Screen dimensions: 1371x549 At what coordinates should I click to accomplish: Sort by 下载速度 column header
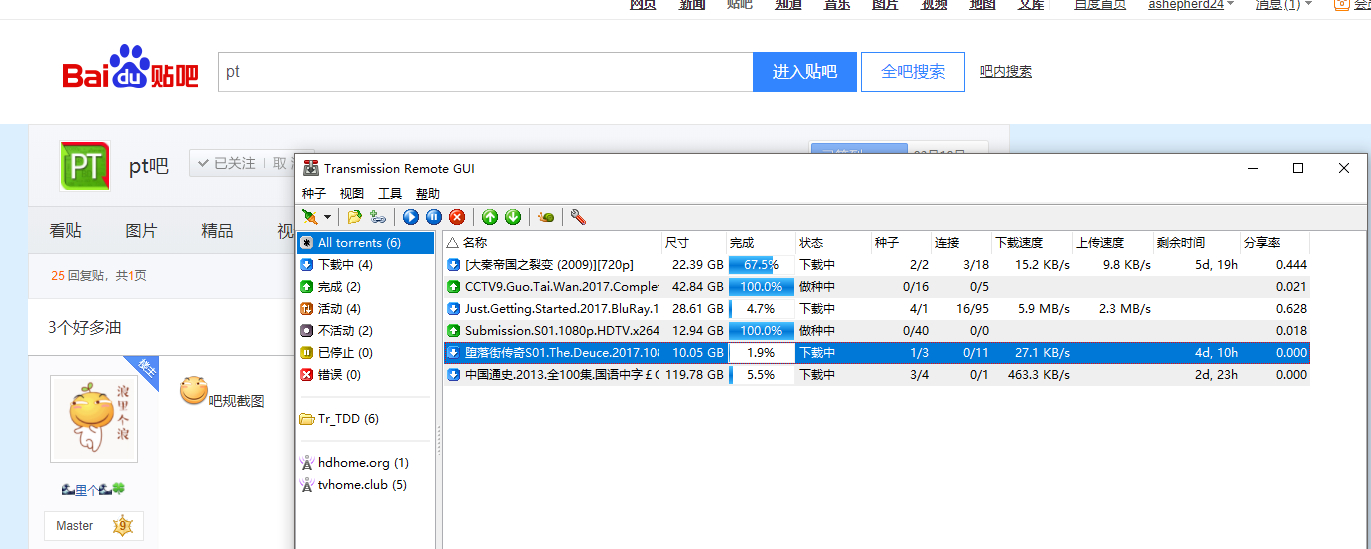pyautogui.click(x=1032, y=242)
